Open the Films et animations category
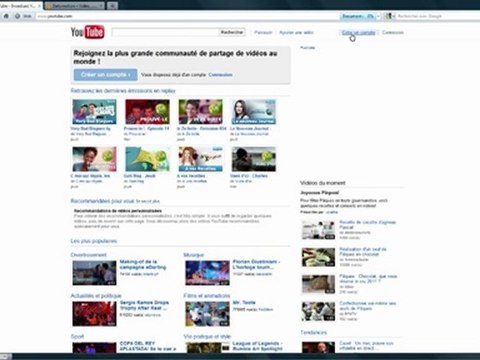This screenshot has height=360, width=480. point(207,296)
